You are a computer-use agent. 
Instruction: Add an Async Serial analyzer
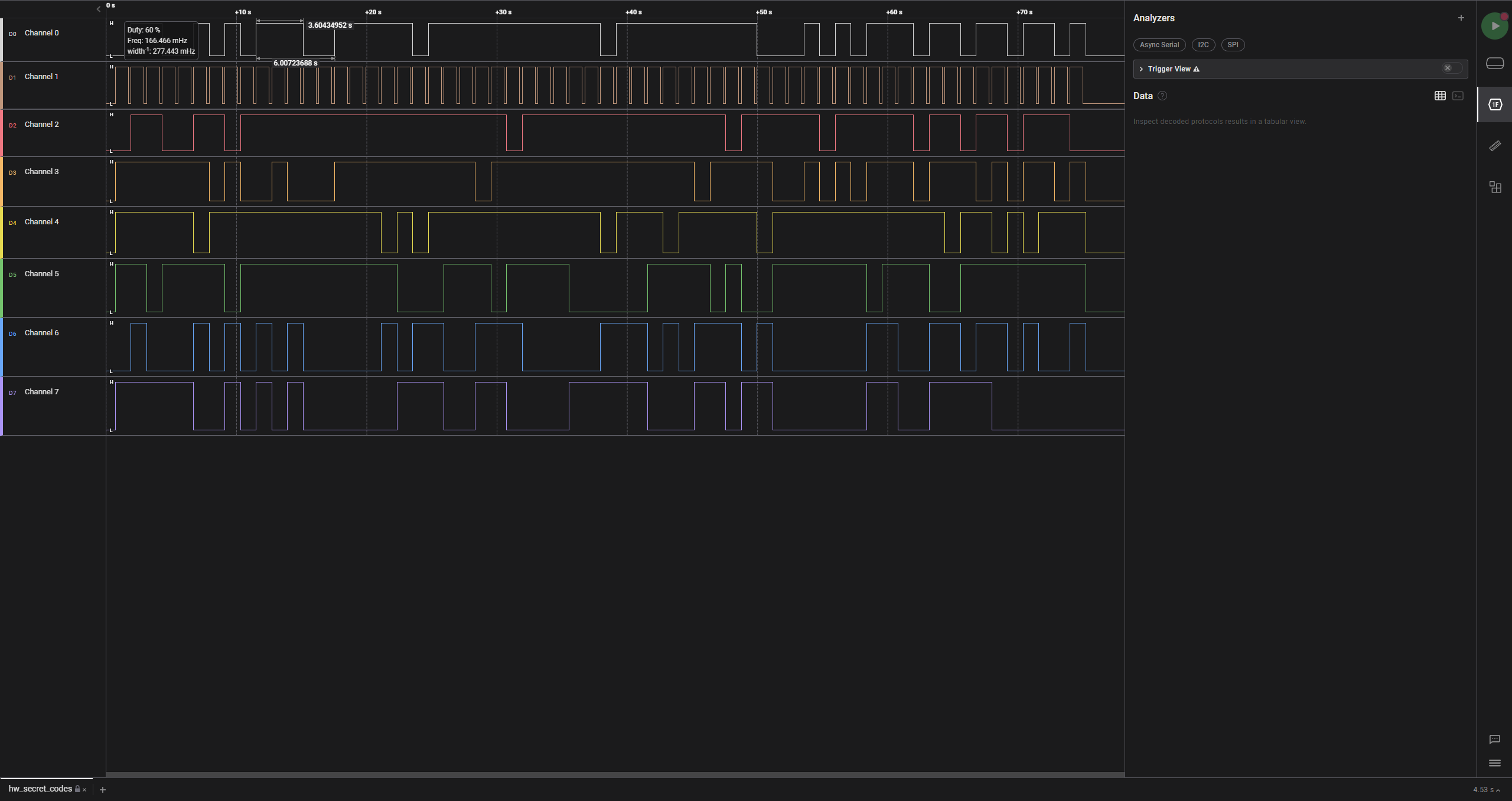(x=1159, y=45)
